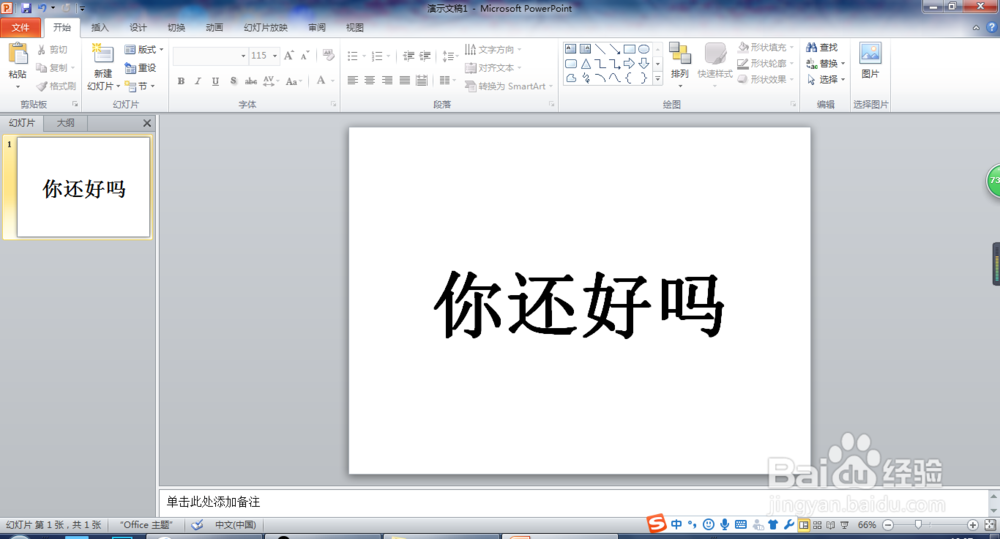Toggle strikethrough (abc)
Viewport: 1000px width, 539px height.
tap(251, 81)
